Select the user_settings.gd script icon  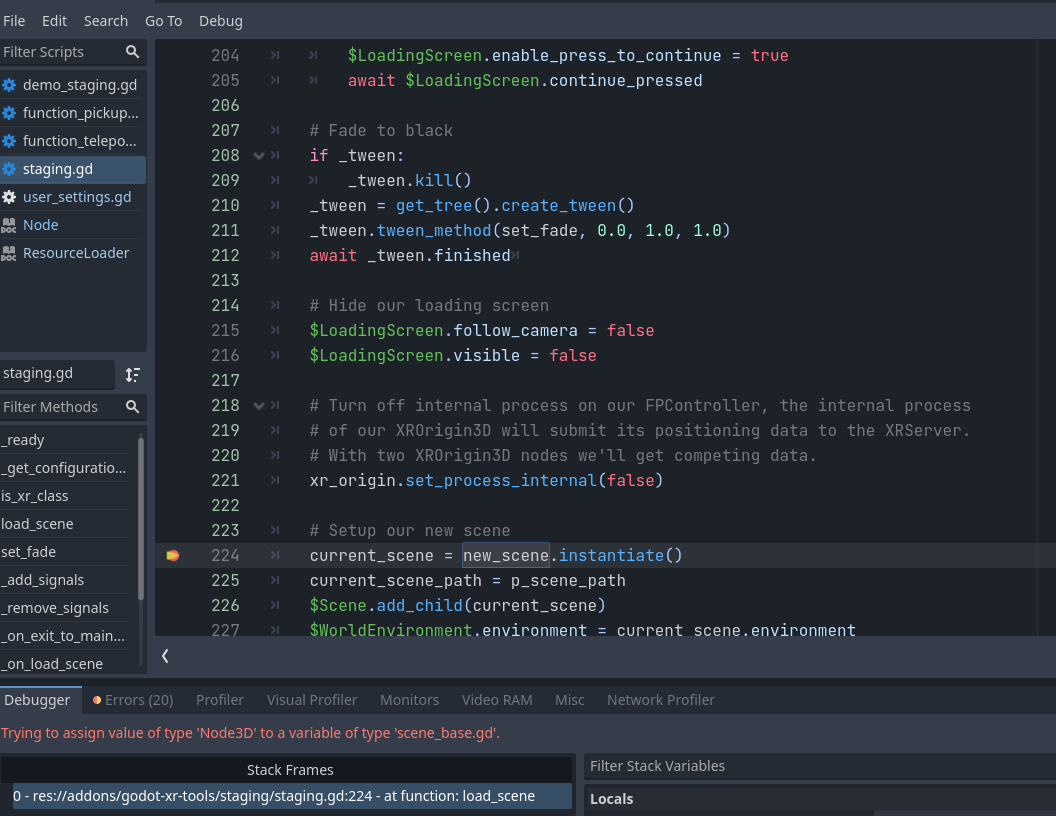[10, 197]
